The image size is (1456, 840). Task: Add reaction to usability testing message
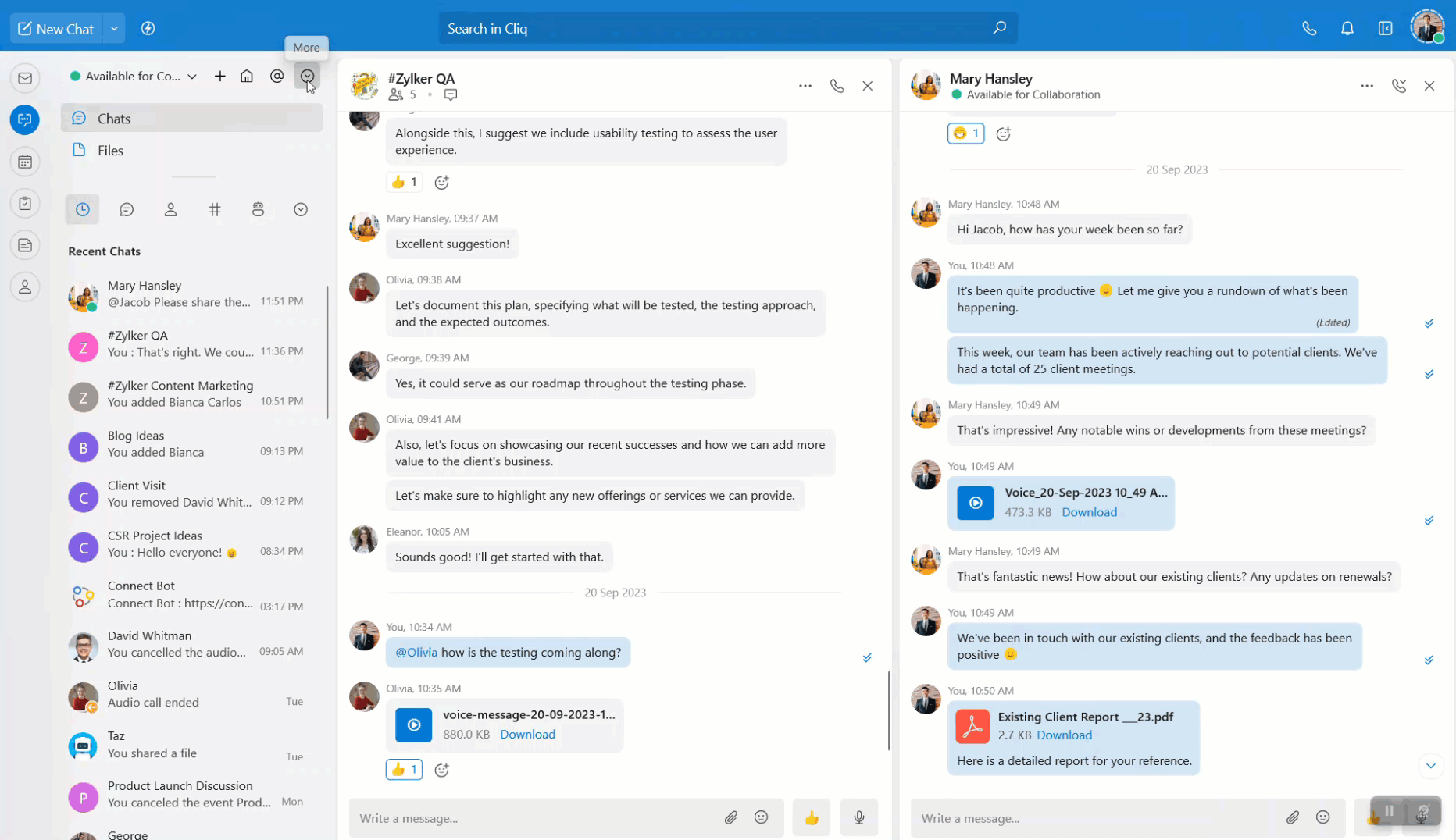[x=442, y=182]
